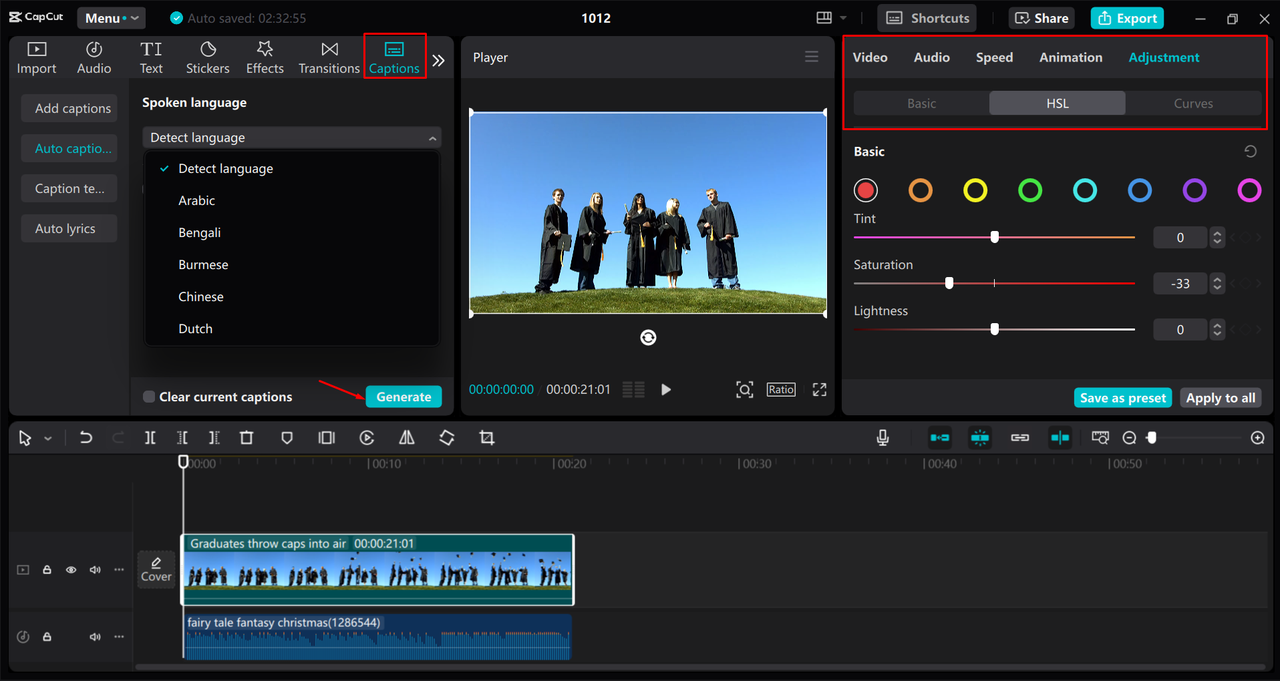Reset HSL Basic settings with the reset icon
Screen dimensions: 1280x681
tap(1250, 152)
